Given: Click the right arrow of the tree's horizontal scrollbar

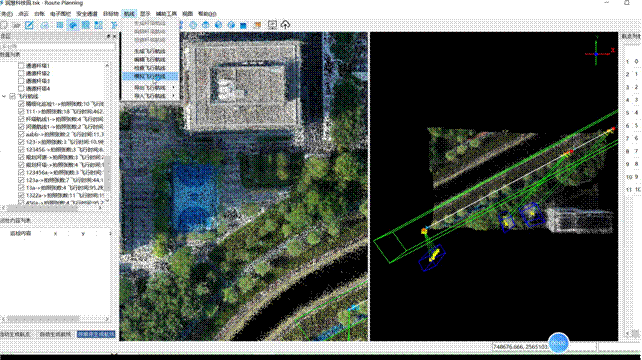Looking at the screenshot, I should click(x=100, y=208).
